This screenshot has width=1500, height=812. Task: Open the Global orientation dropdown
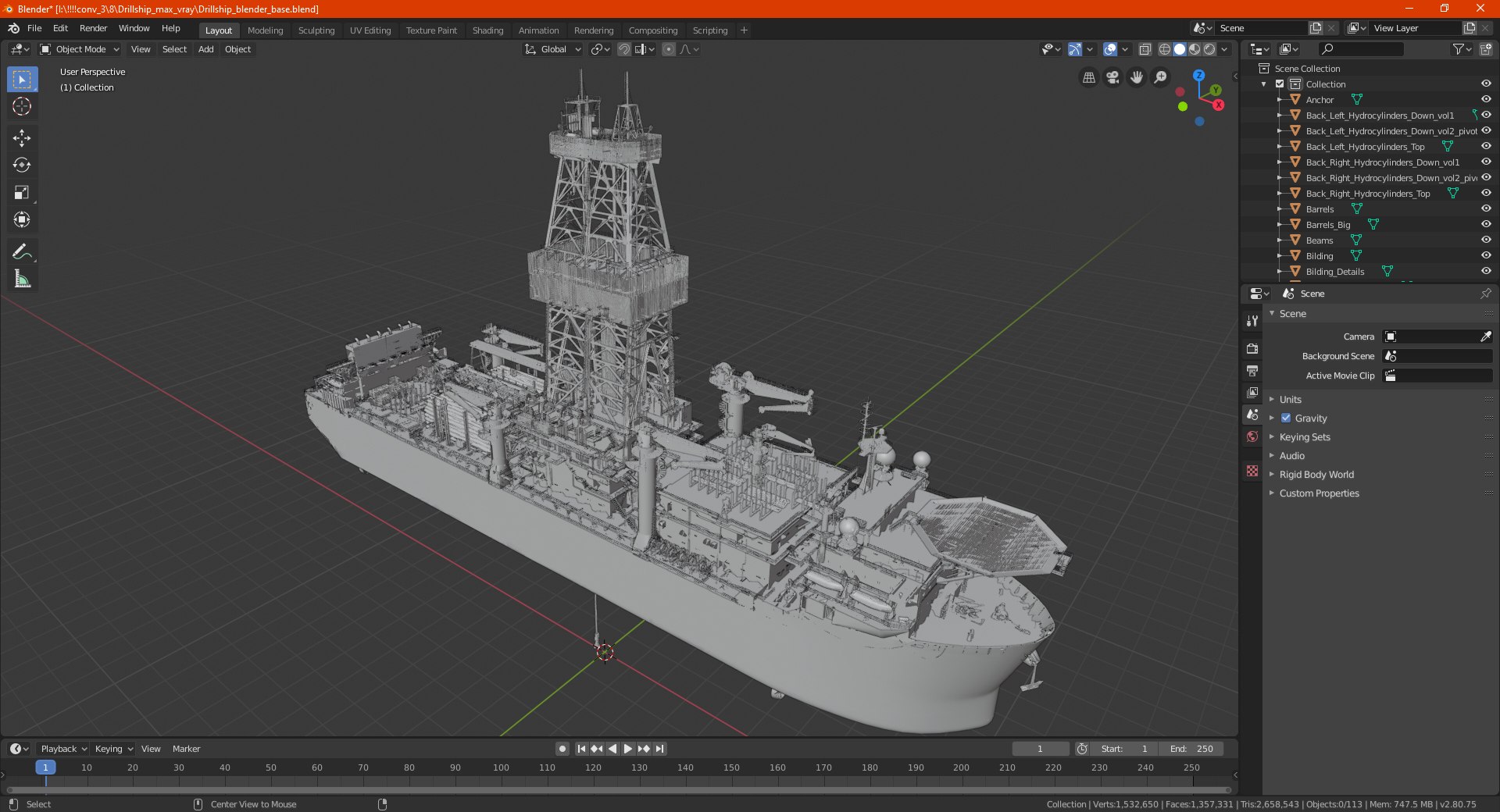coord(552,49)
